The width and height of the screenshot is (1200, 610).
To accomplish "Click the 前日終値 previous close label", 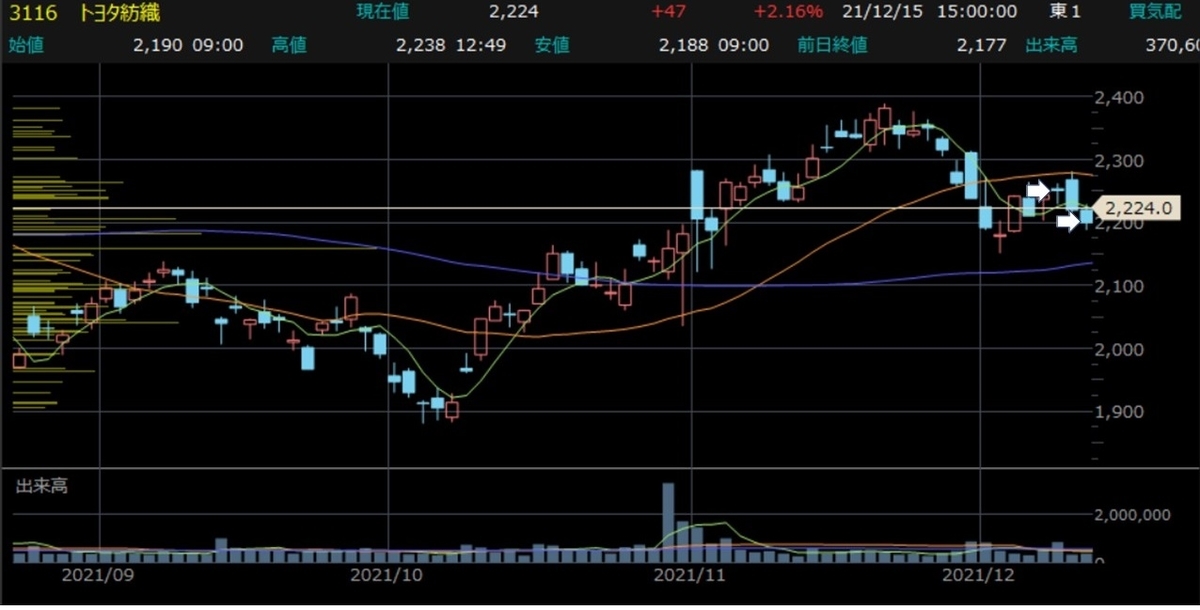I will (x=833, y=45).
